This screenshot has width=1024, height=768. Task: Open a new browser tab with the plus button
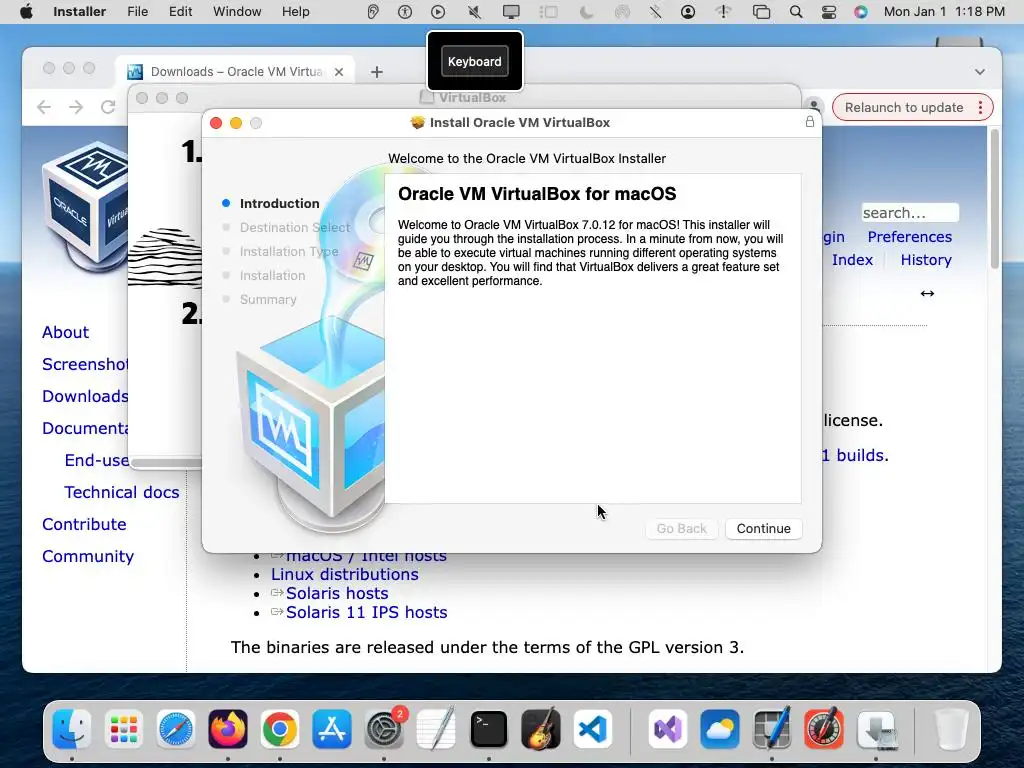[x=377, y=72]
